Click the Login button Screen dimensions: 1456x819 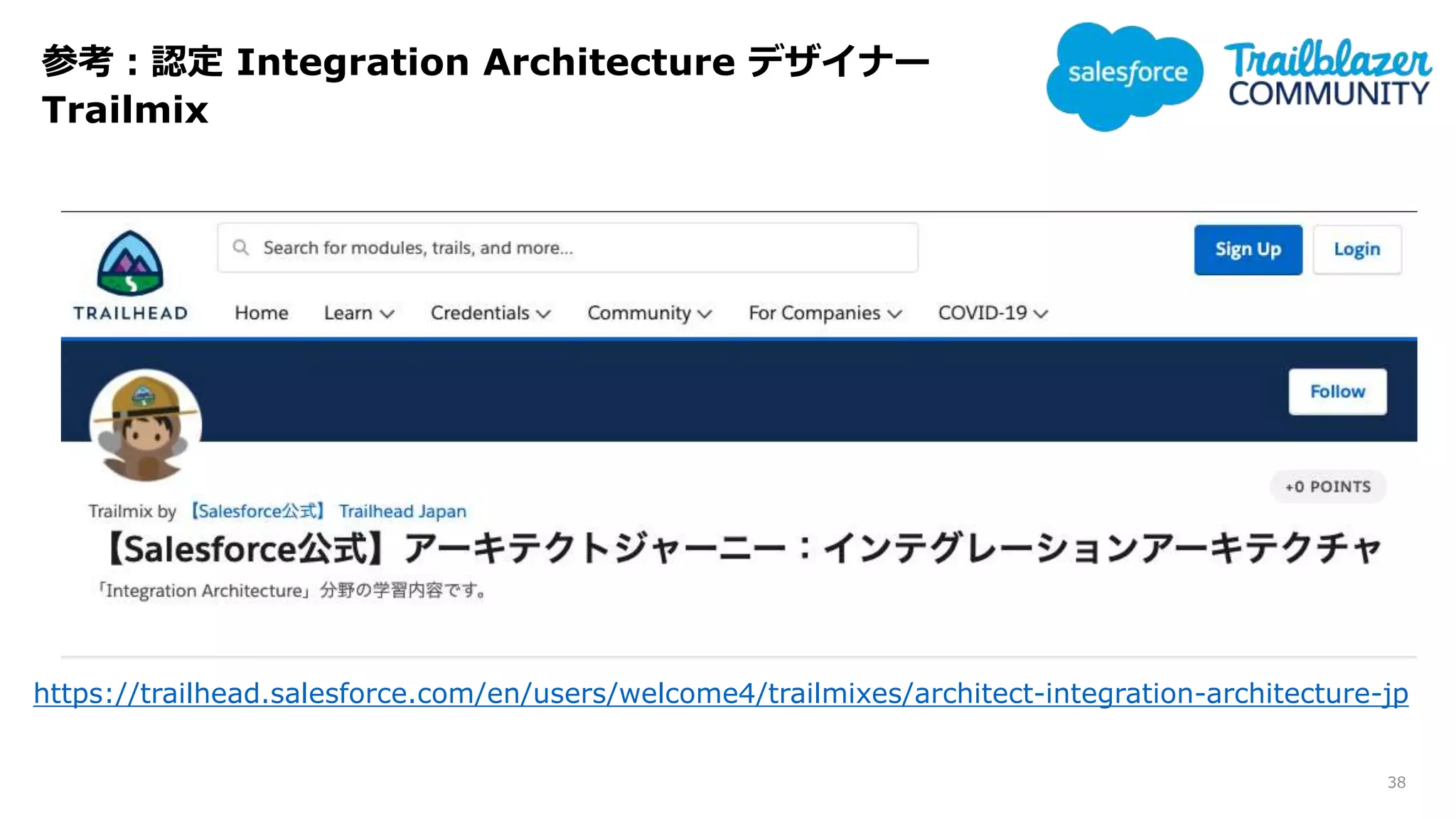click(1356, 250)
